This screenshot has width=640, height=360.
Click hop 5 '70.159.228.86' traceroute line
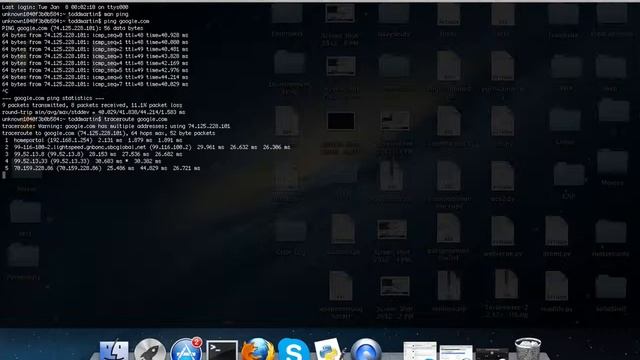point(102,168)
